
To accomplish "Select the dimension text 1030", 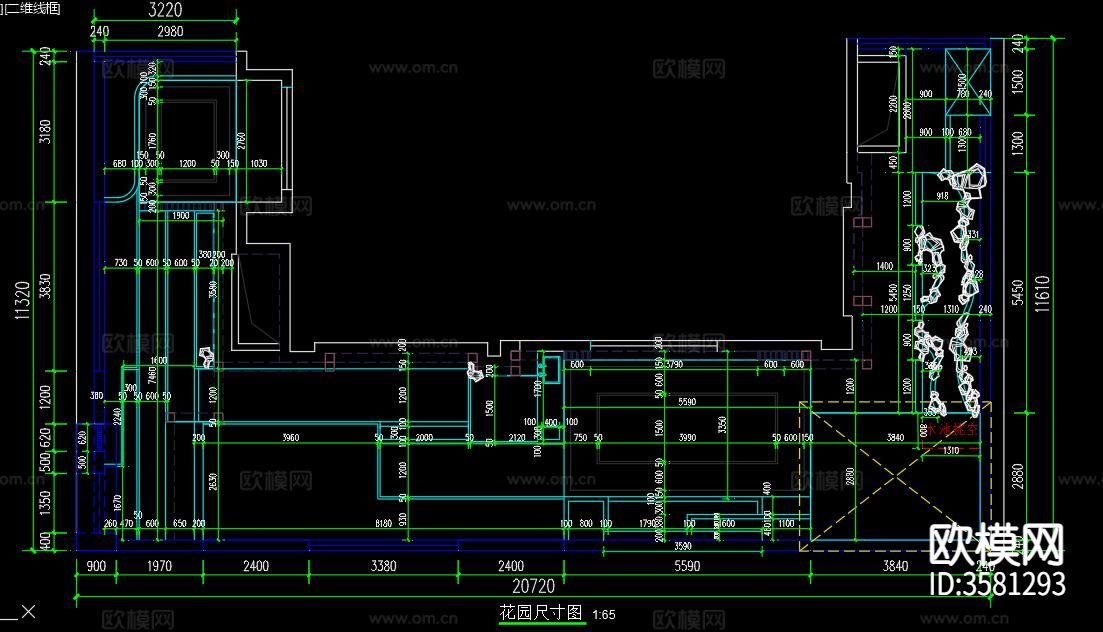I will point(259,163).
